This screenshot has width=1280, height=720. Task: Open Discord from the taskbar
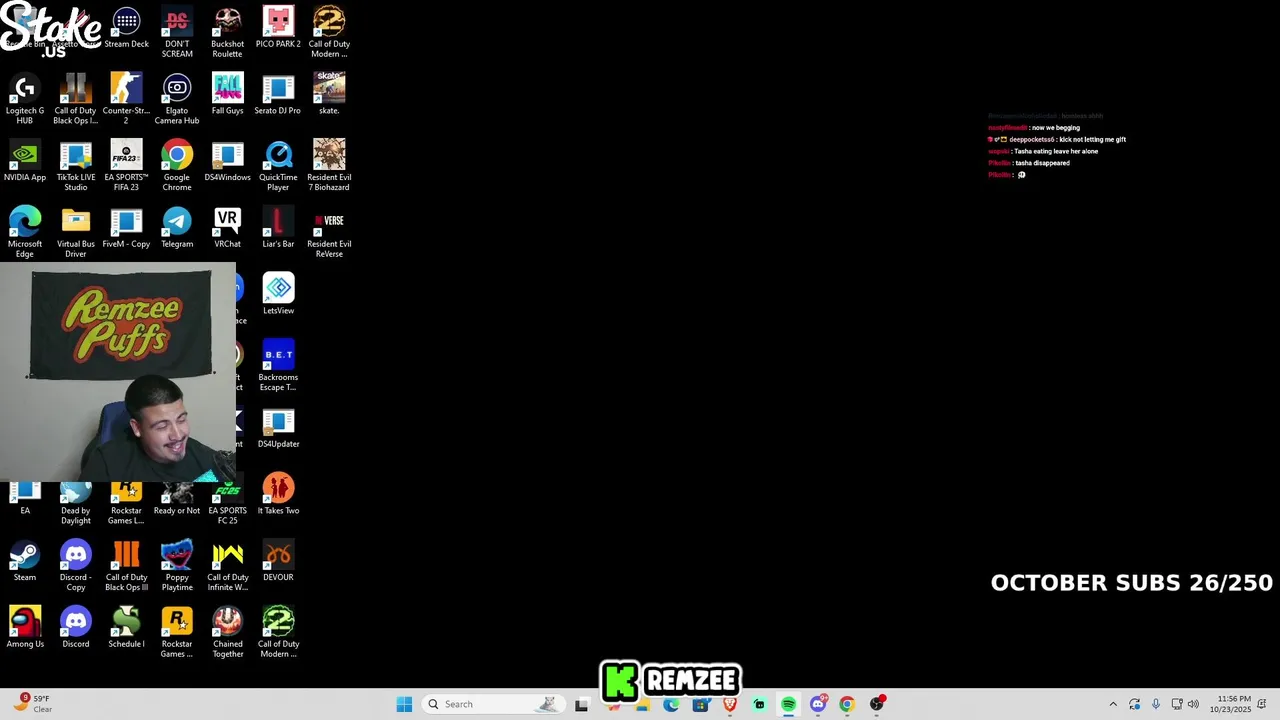coord(818,704)
